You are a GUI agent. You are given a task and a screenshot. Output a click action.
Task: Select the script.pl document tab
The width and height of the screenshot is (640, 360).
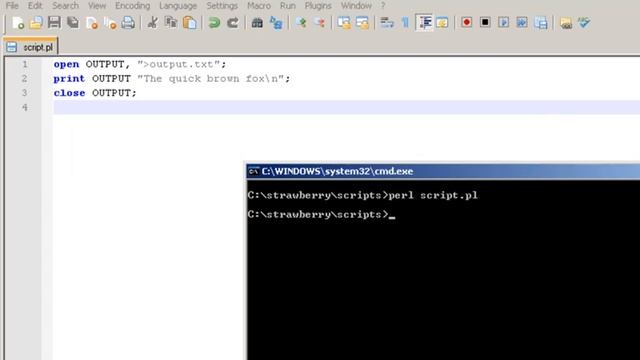tap(31, 47)
